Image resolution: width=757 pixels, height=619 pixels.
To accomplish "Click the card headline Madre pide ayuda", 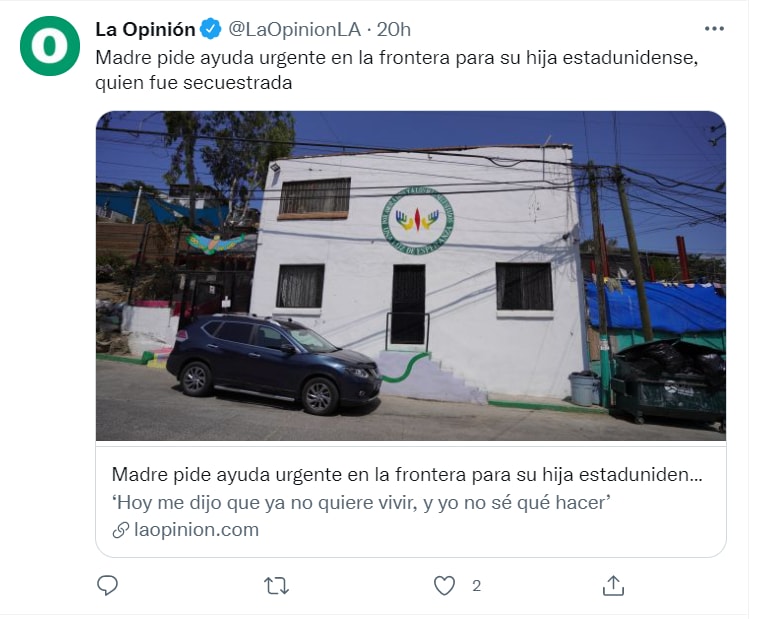I will tap(407, 475).
